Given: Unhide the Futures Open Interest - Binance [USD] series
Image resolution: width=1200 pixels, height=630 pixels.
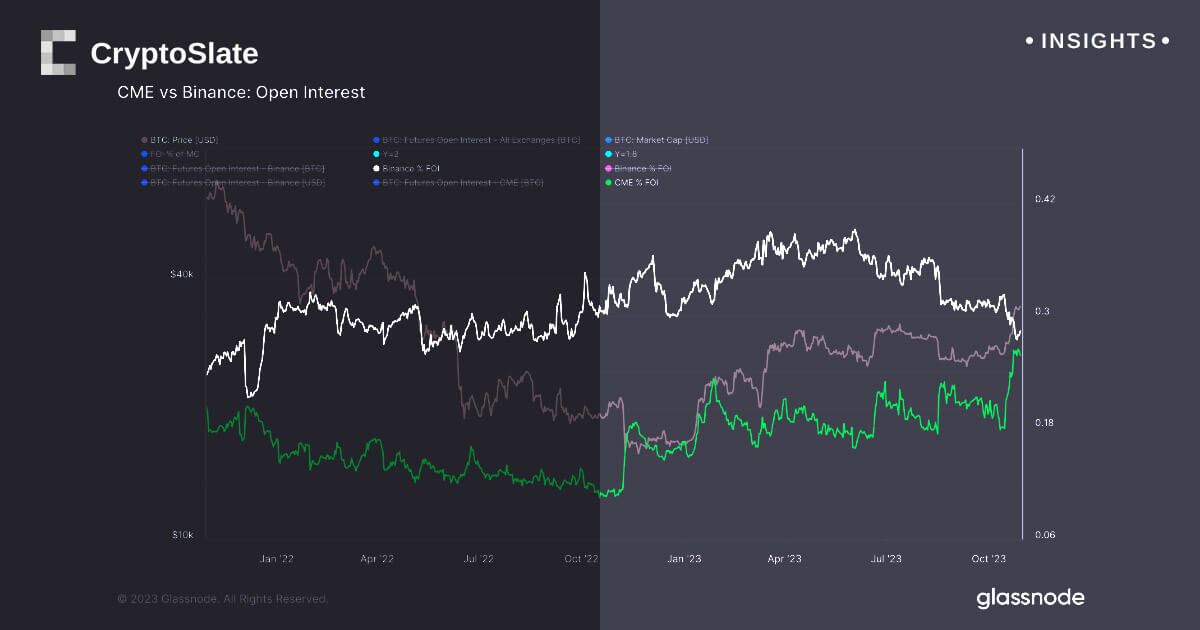Looking at the screenshot, I should [237, 183].
